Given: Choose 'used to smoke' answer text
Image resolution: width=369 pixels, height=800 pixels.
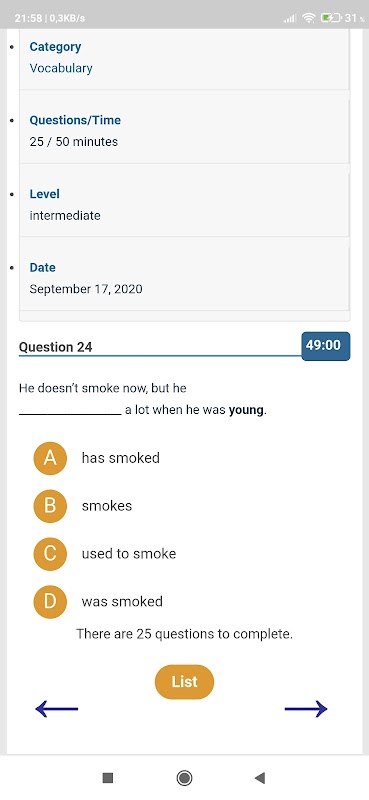Looking at the screenshot, I should pyautogui.click(x=129, y=554).
